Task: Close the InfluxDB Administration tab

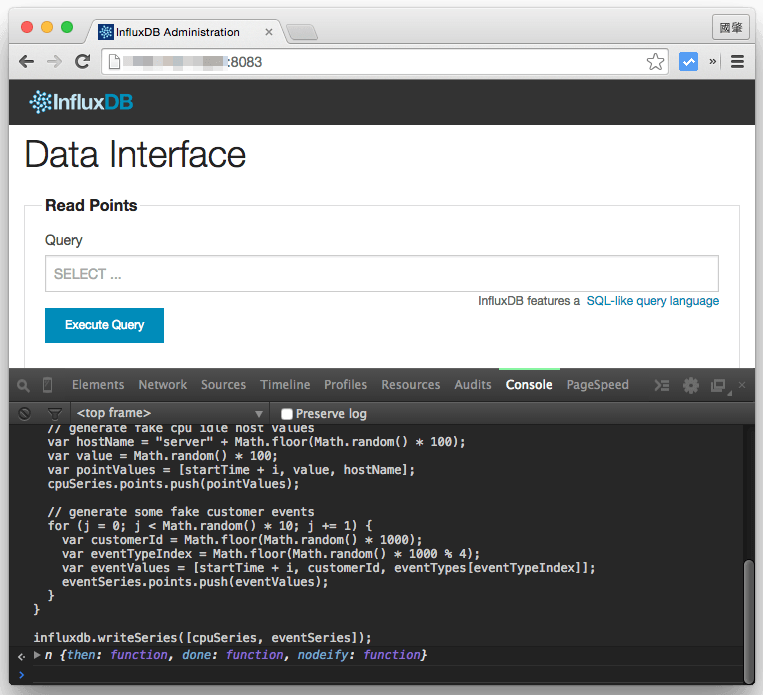Action: tap(269, 32)
